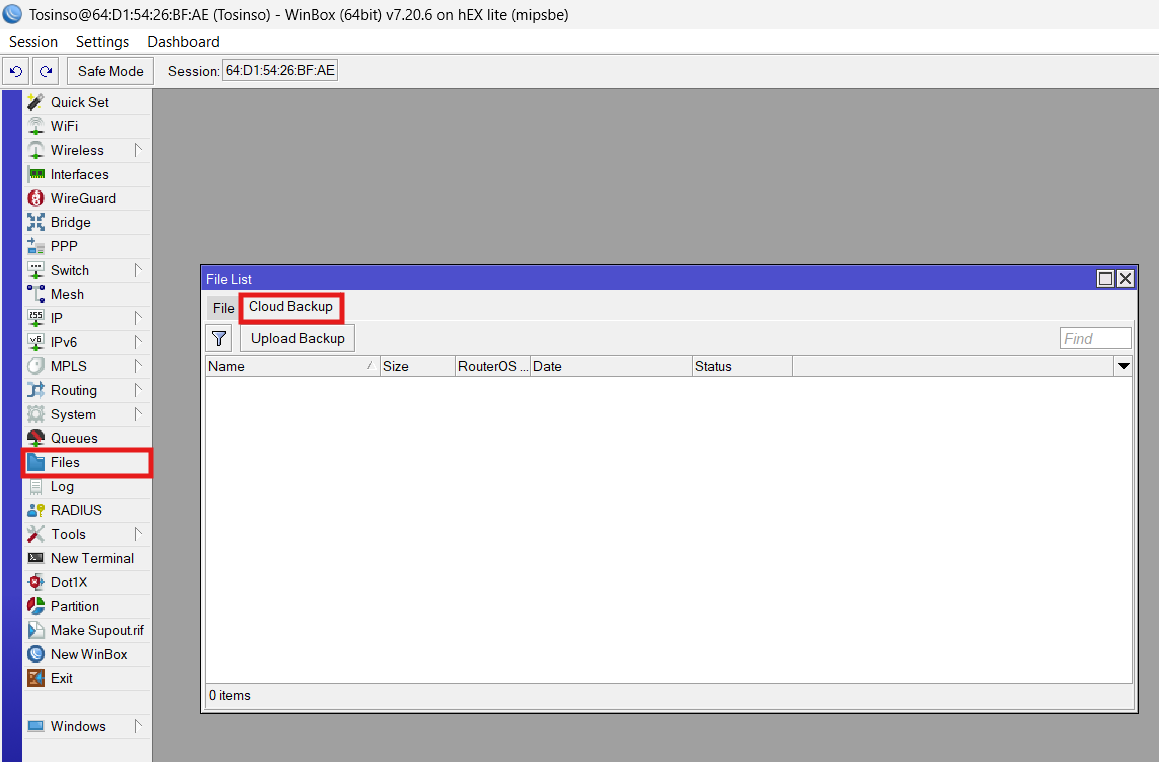Click the New WinBox logo icon
Viewport: 1159px width, 762px height.
[x=35, y=654]
